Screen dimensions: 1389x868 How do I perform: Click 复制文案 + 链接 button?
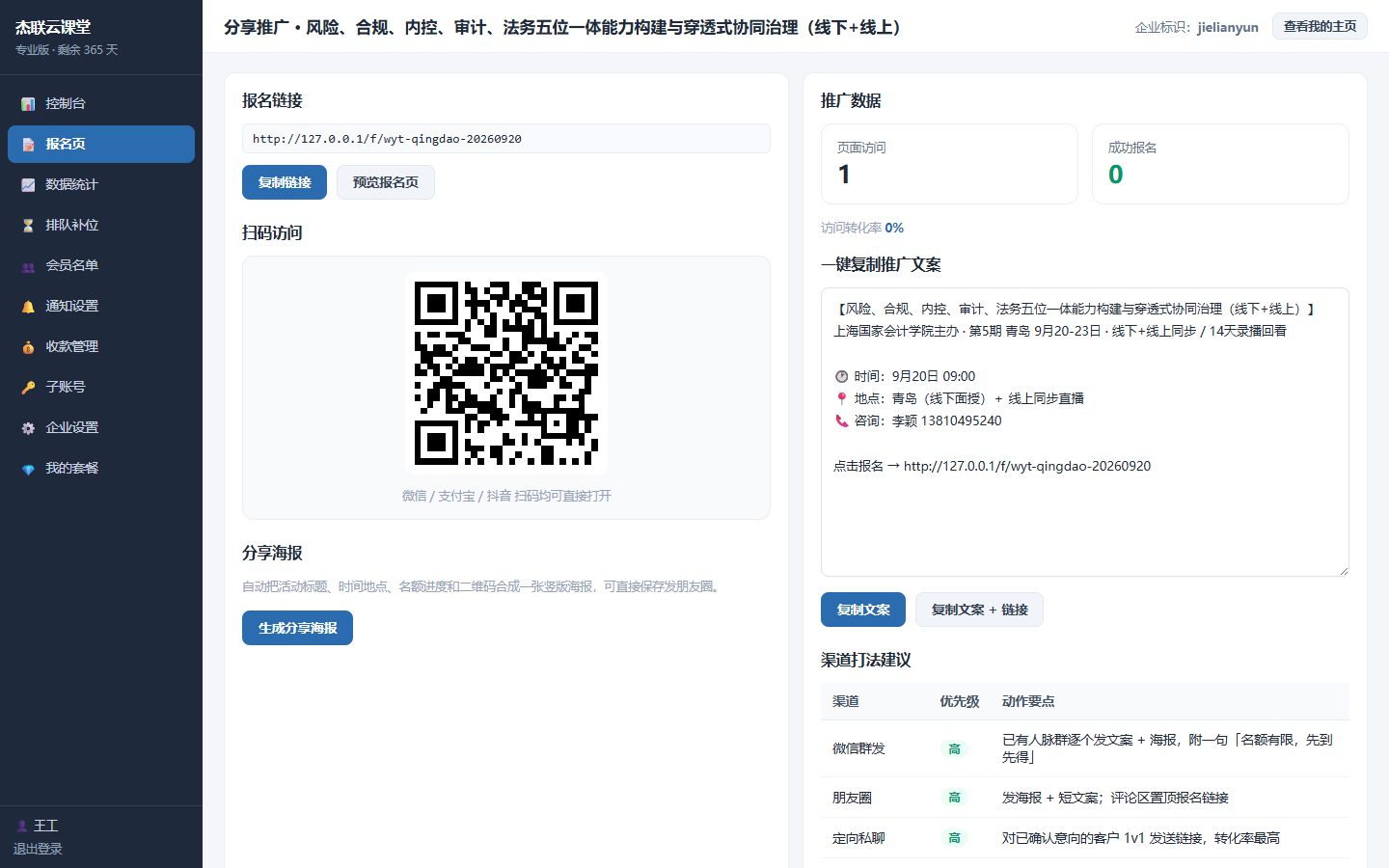979,610
